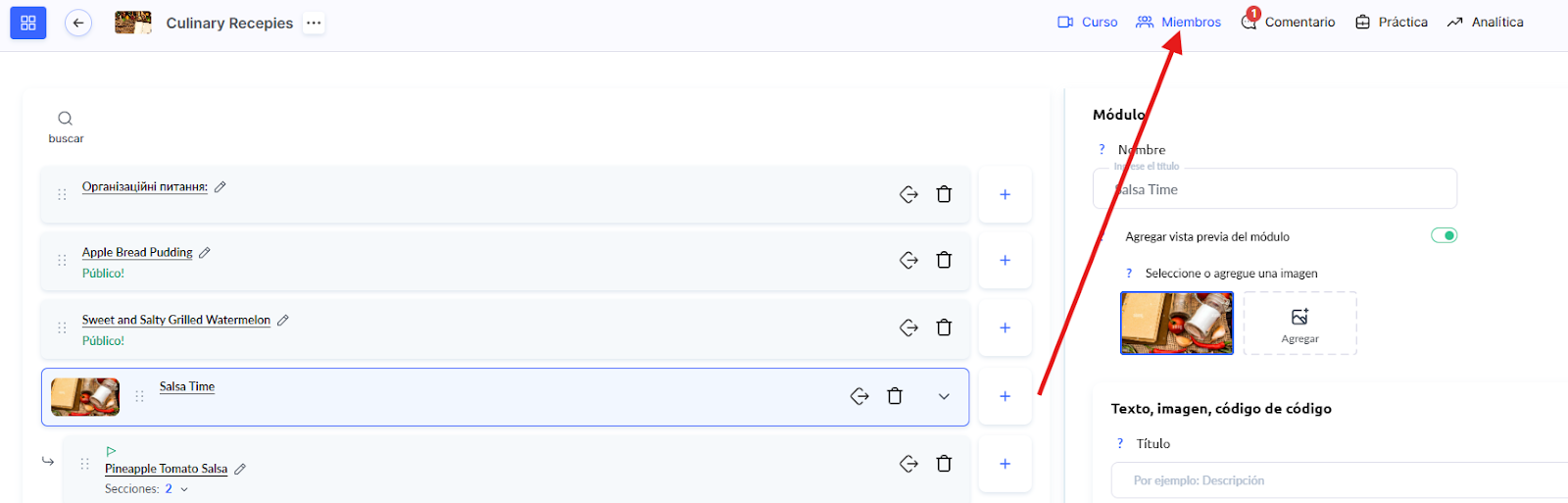Viewport: 1568px width, 503px height.
Task: Open the Comentario tab
Action: tap(1289, 23)
